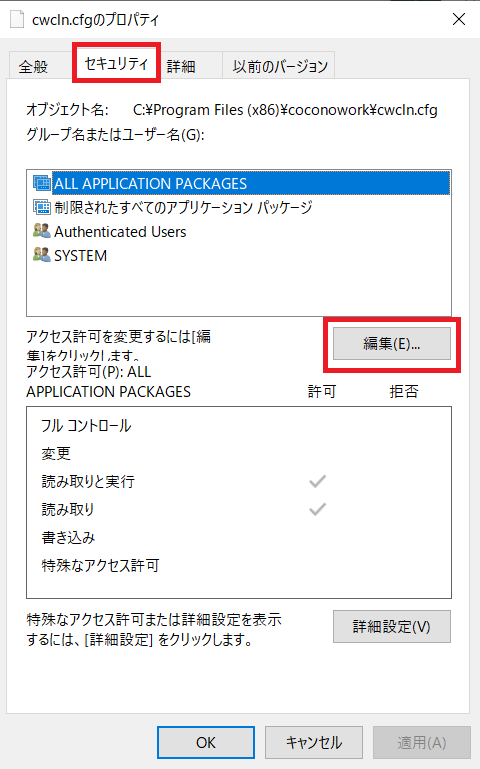Click the キャンセル button
This screenshot has width=480, height=769.
314,743
